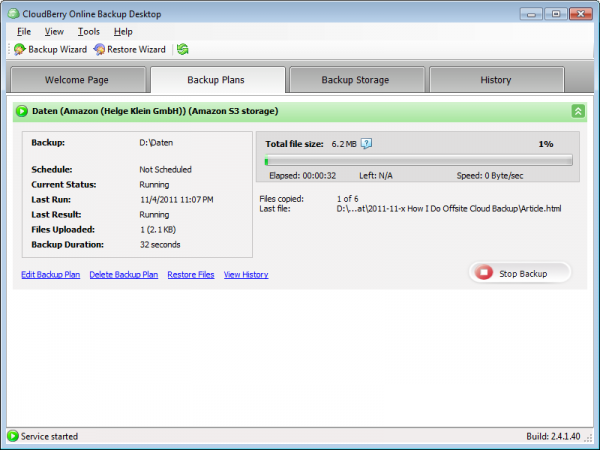This screenshot has width=600, height=450.
Task: Open the File menu
Action: pyautogui.click(x=24, y=32)
